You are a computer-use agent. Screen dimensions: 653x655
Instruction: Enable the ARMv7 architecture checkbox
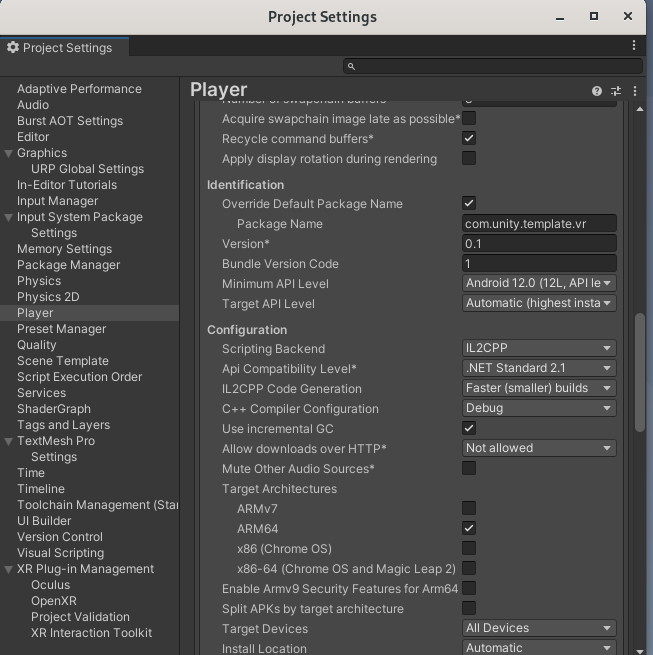pyautogui.click(x=469, y=508)
